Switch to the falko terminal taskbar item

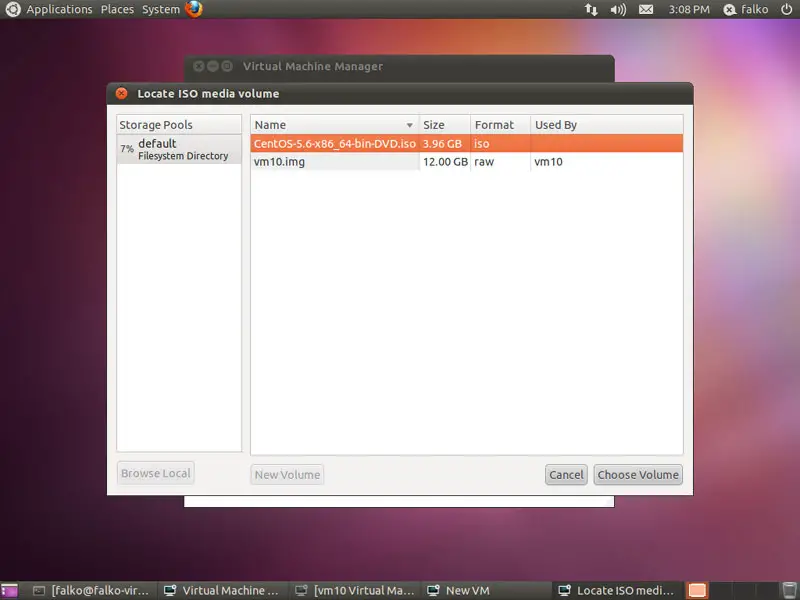[x=91, y=590]
